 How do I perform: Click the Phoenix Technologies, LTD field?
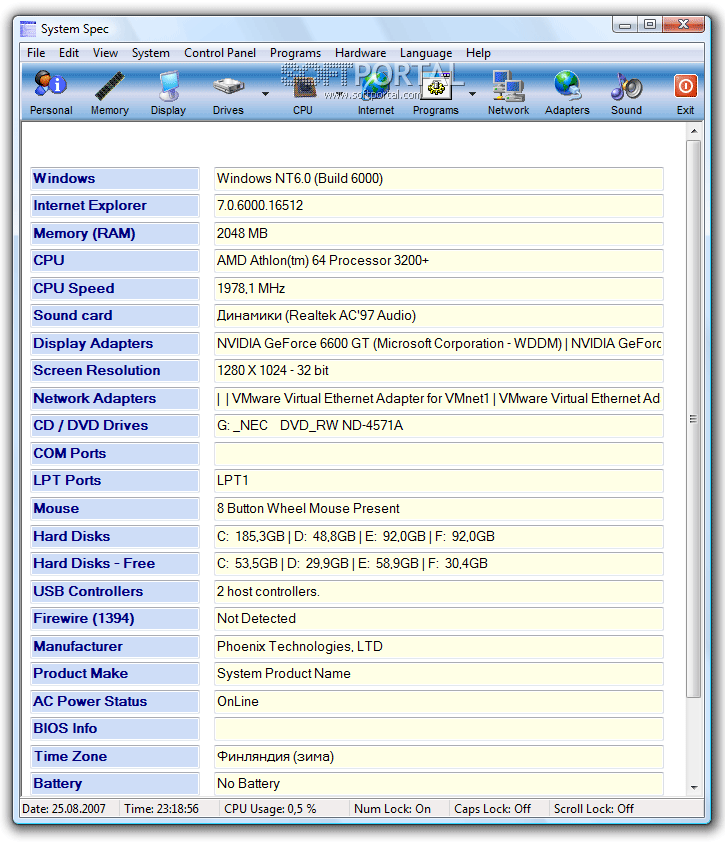coord(439,647)
